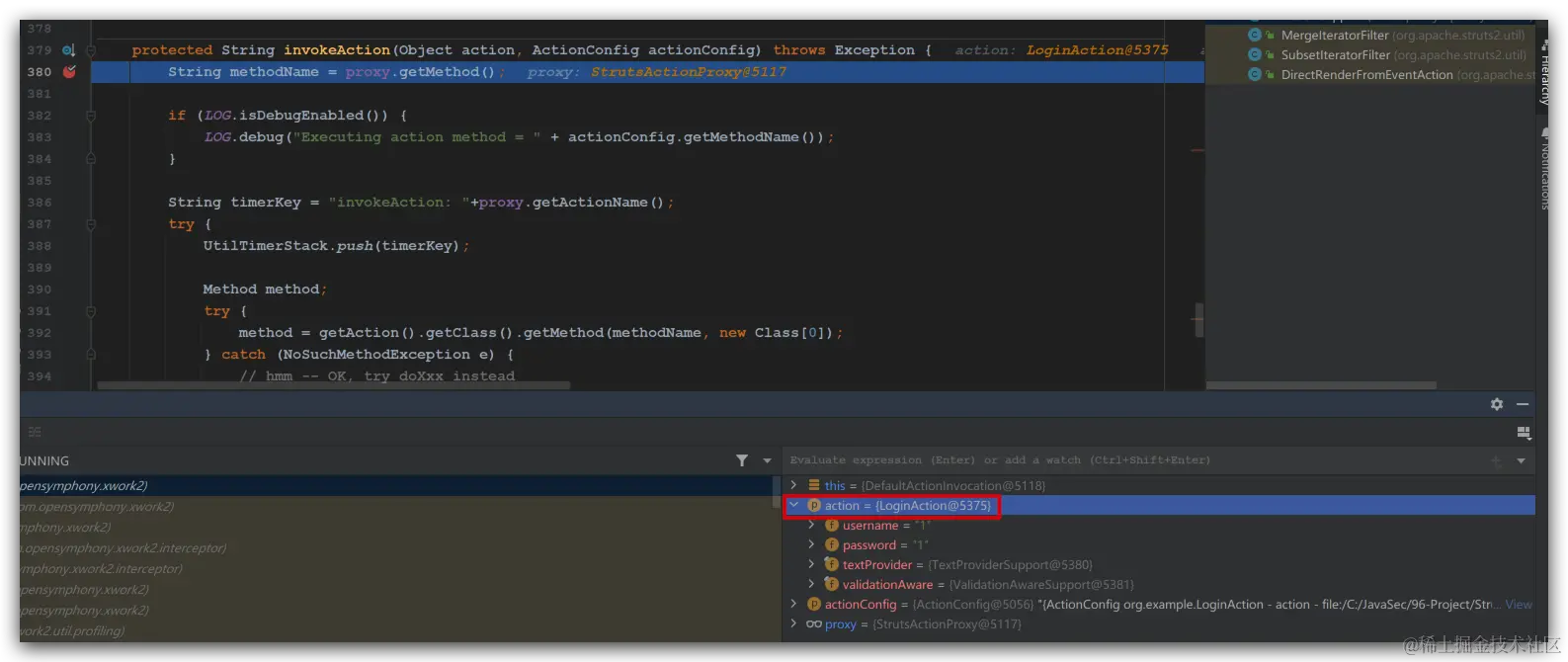Click the threads view icon above RUNNING

coord(35,432)
